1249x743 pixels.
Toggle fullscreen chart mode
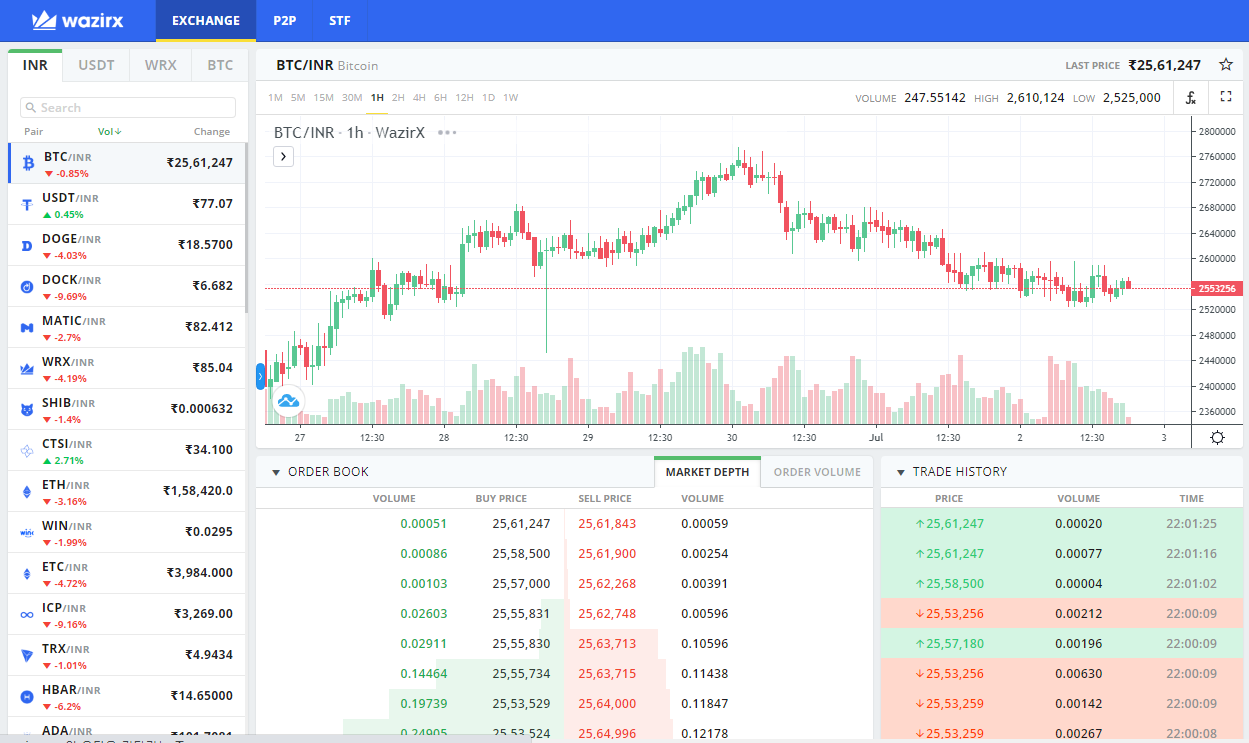pyautogui.click(x=1226, y=97)
